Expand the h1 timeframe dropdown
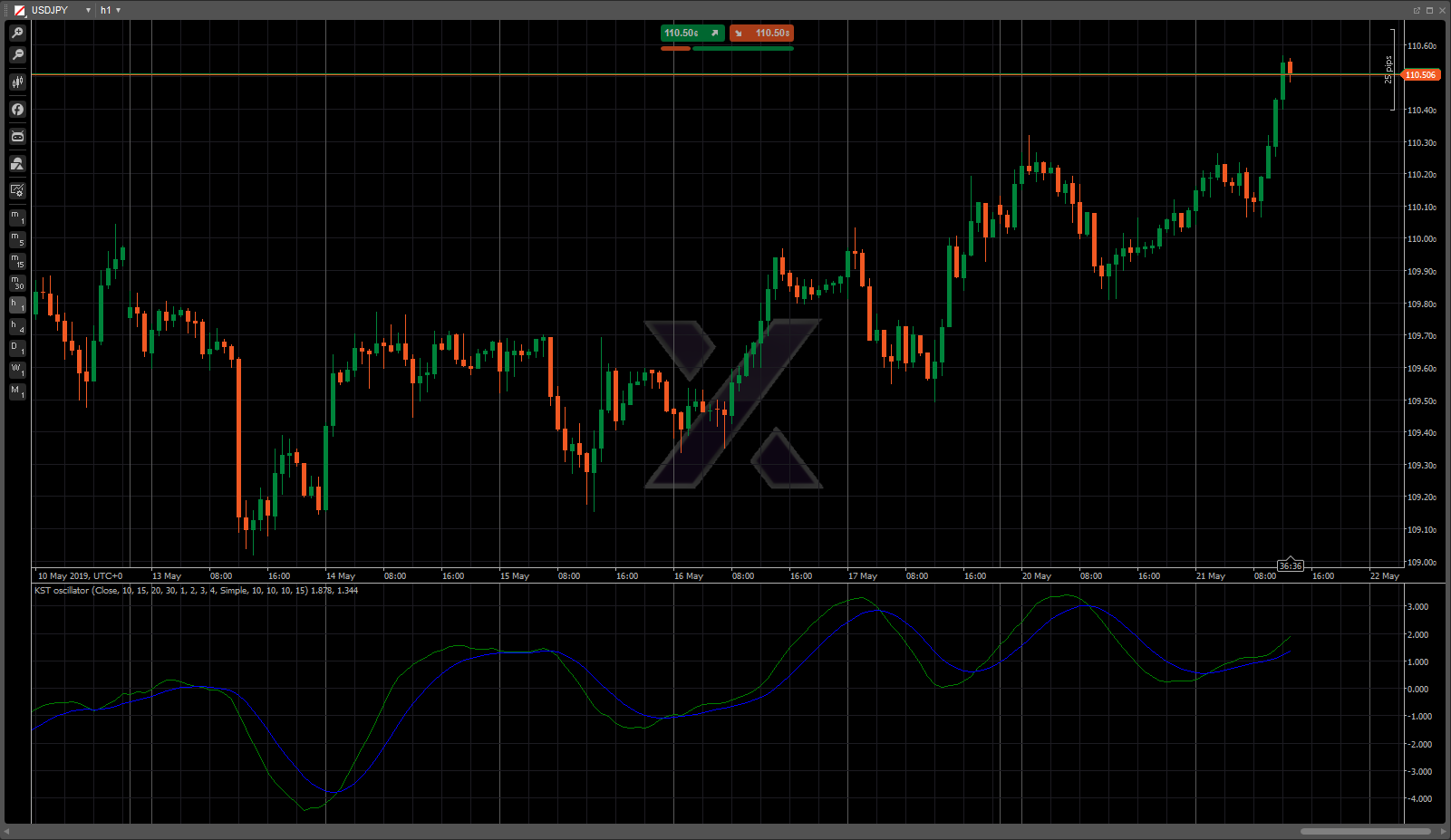Screen dimensions: 1451x840 [118, 10]
